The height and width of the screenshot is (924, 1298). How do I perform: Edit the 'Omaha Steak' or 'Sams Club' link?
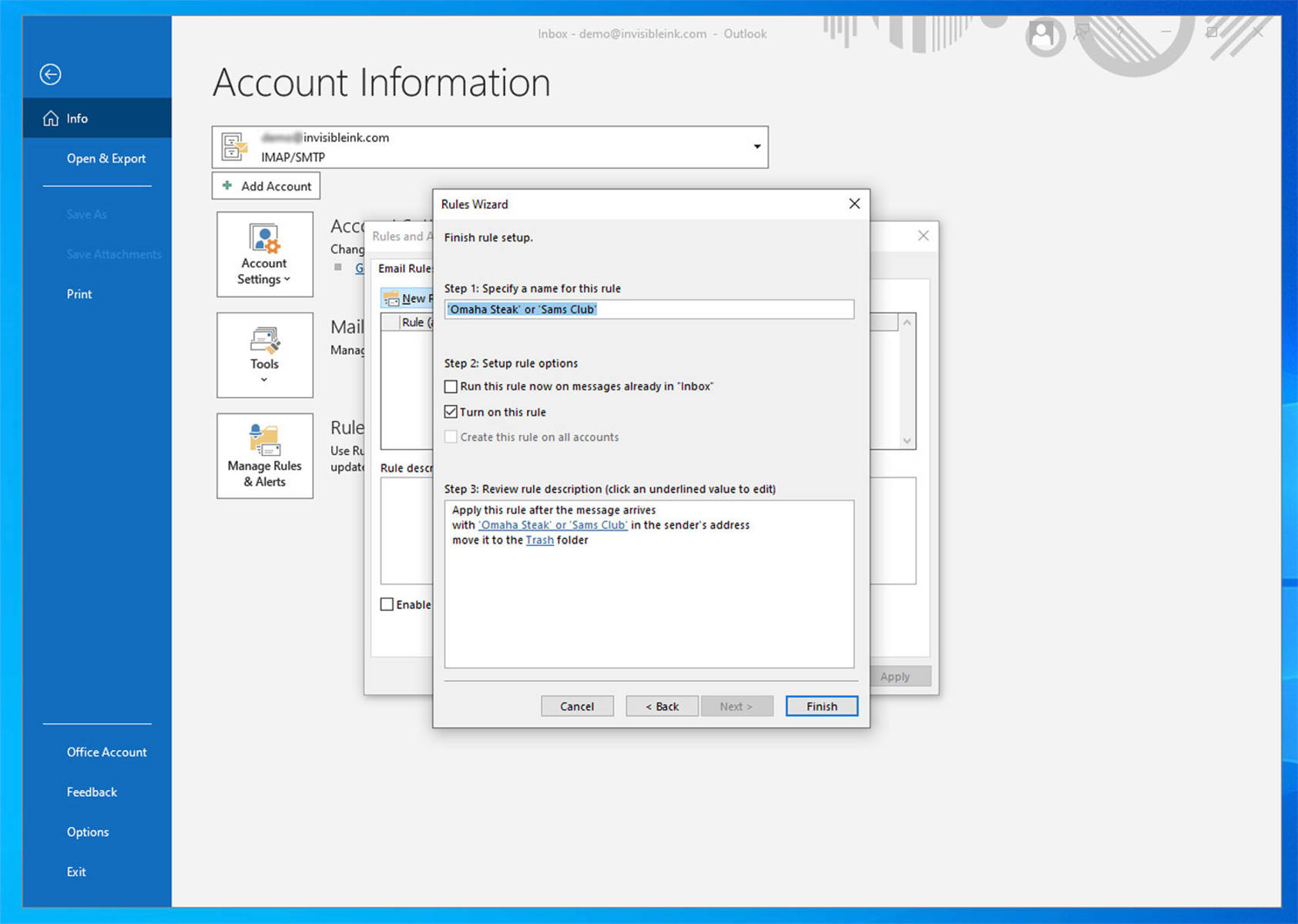pos(553,525)
